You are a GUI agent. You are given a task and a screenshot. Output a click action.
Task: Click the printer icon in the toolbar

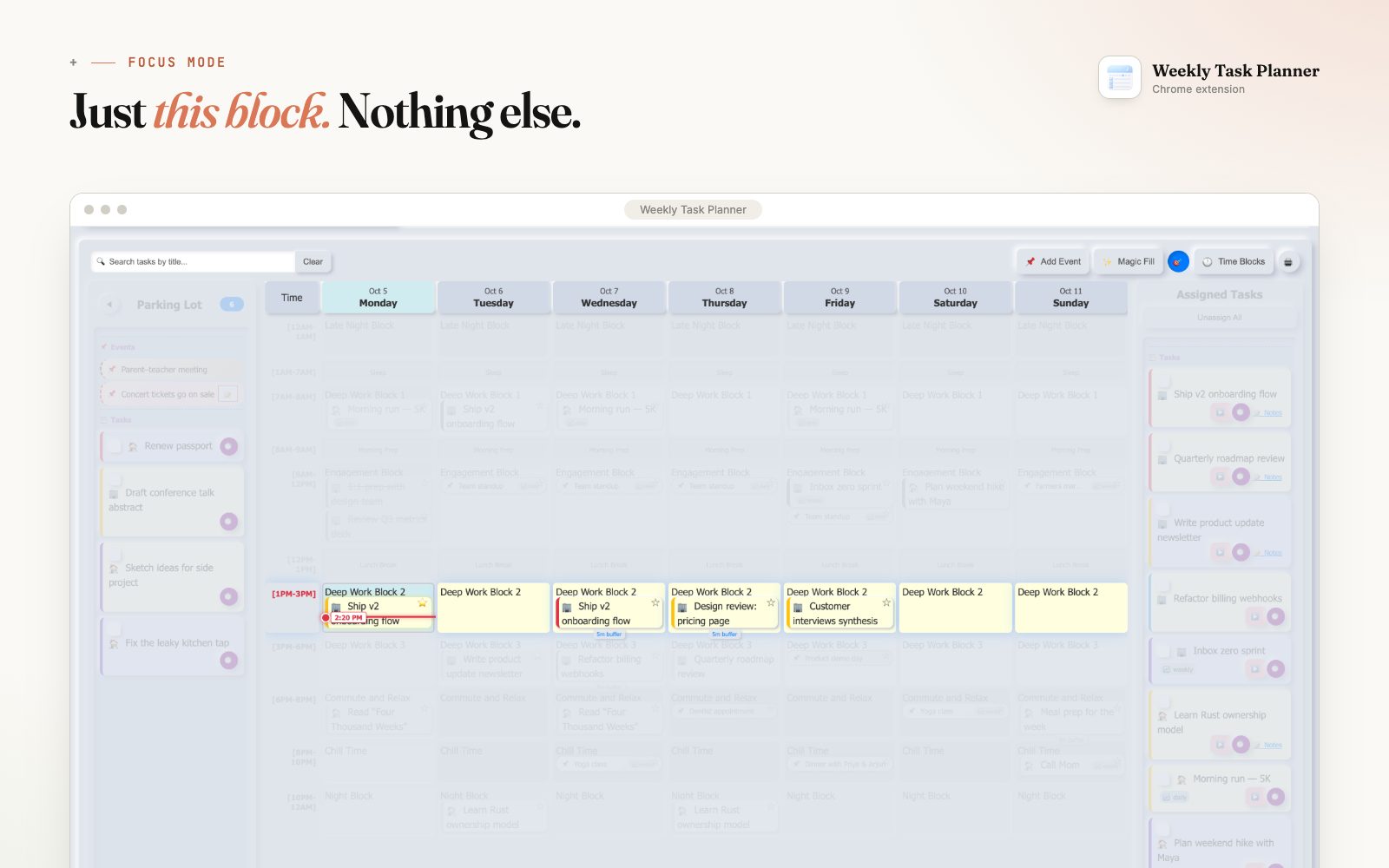(1288, 261)
